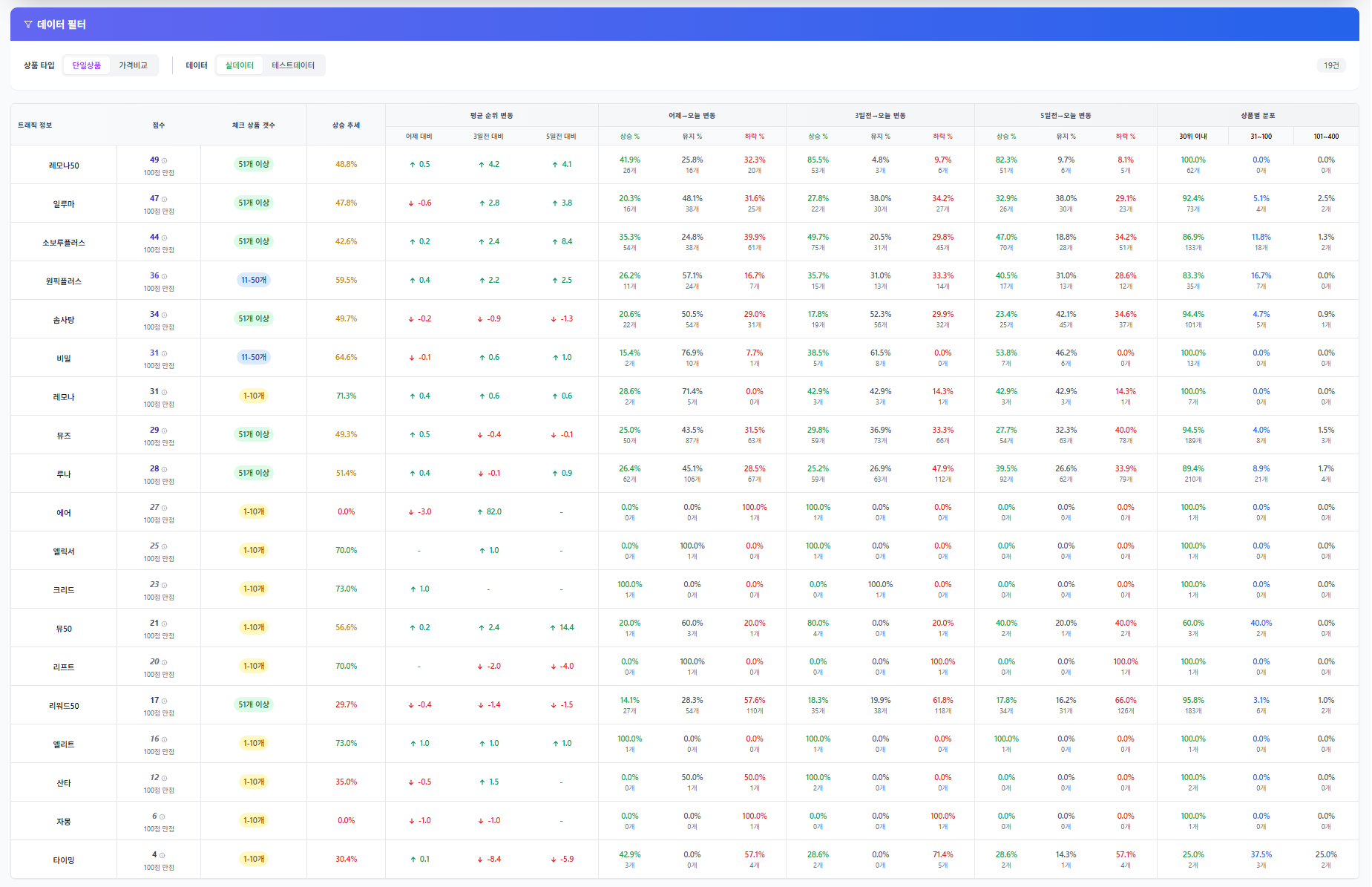Click the 5일전→오늘 변동 group header
The width and height of the screenshot is (1372, 887).
pos(1066,115)
